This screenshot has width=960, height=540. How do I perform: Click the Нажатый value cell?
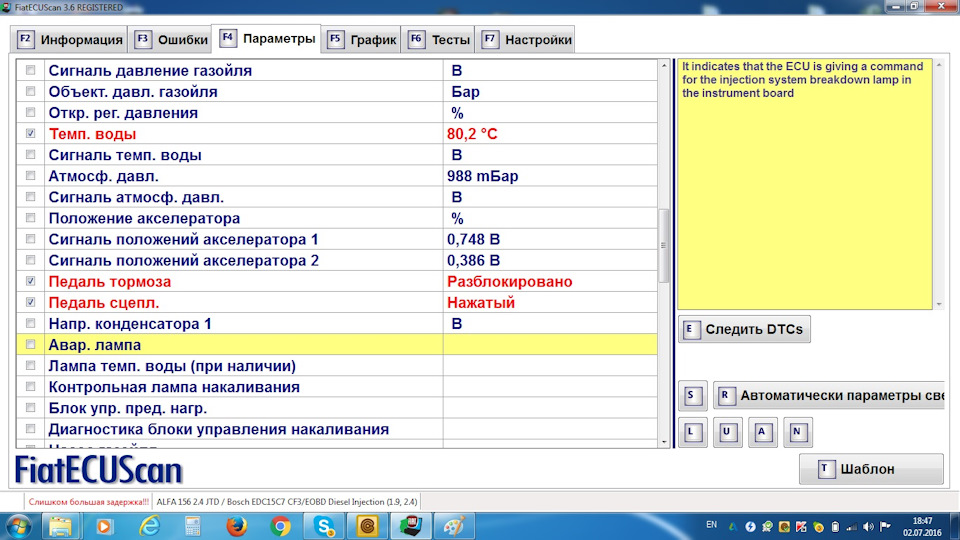point(550,302)
